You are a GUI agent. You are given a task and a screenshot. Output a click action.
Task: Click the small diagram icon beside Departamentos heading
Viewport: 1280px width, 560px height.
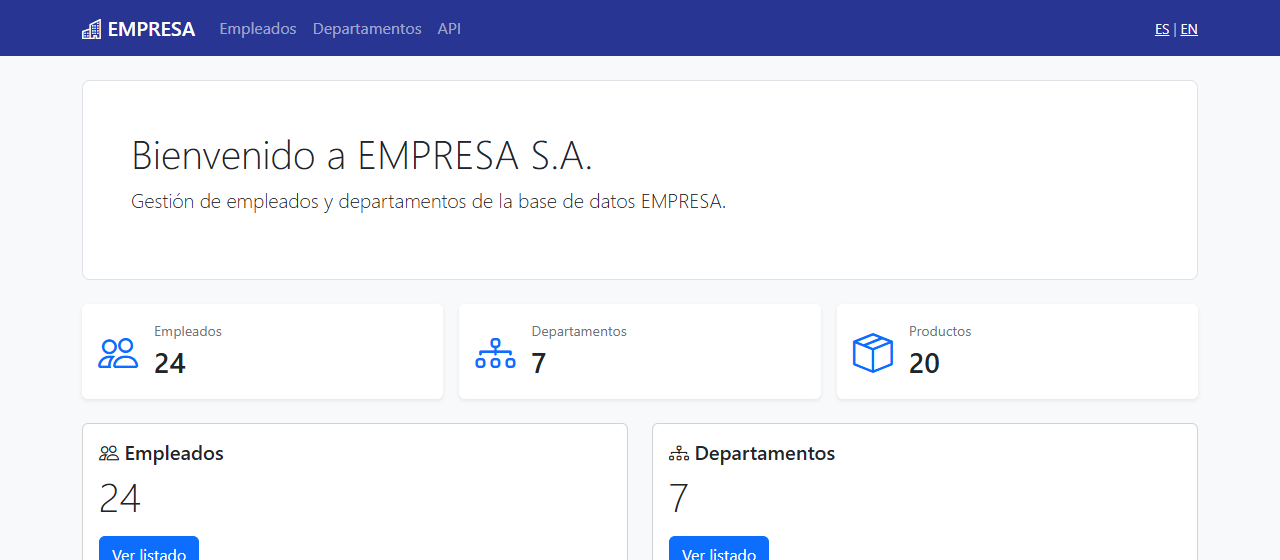(x=679, y=453)
